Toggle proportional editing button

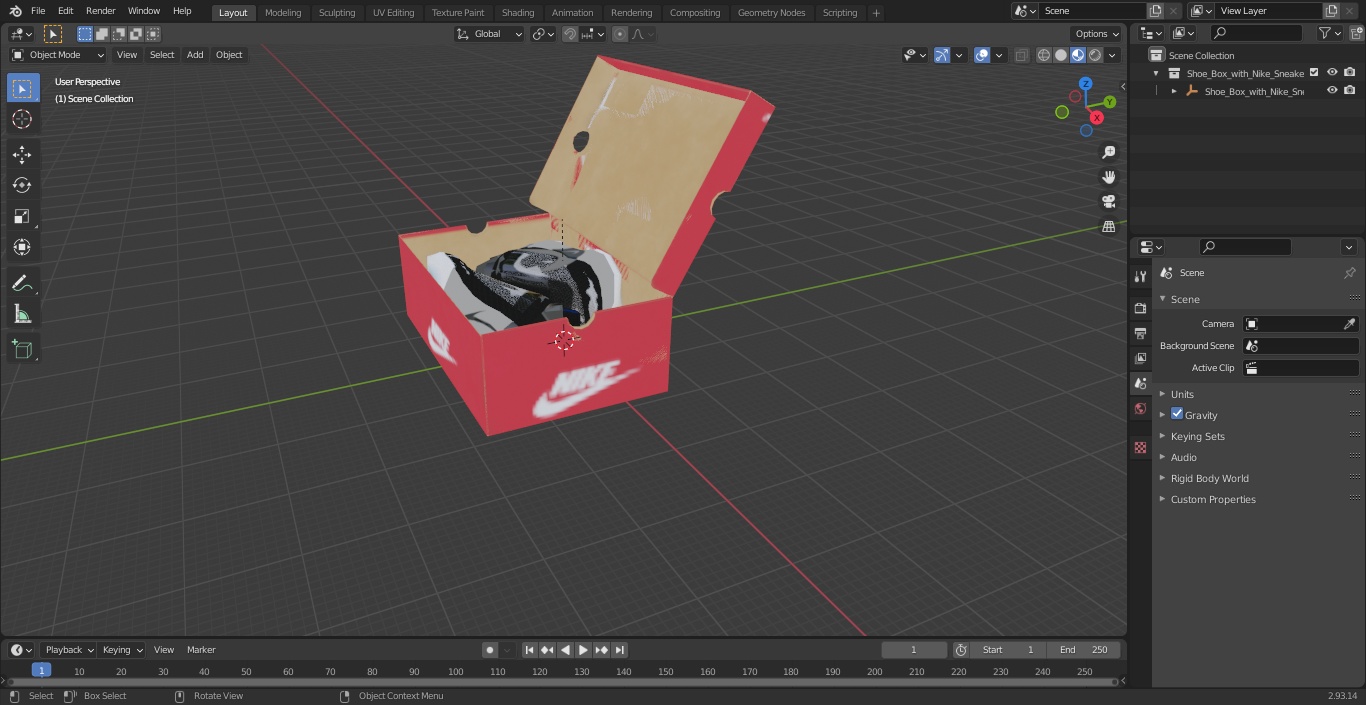[x=620, y=34]
